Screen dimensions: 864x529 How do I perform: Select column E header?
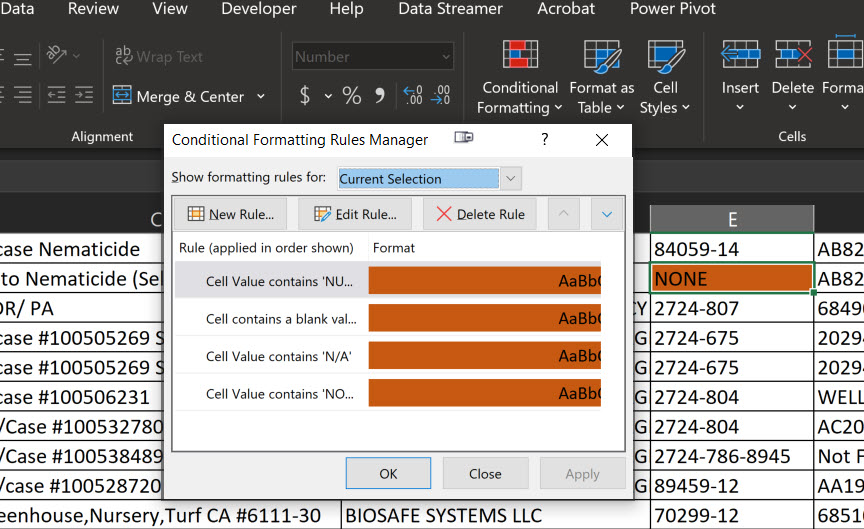pyautogui.click(x=732, y=219)
